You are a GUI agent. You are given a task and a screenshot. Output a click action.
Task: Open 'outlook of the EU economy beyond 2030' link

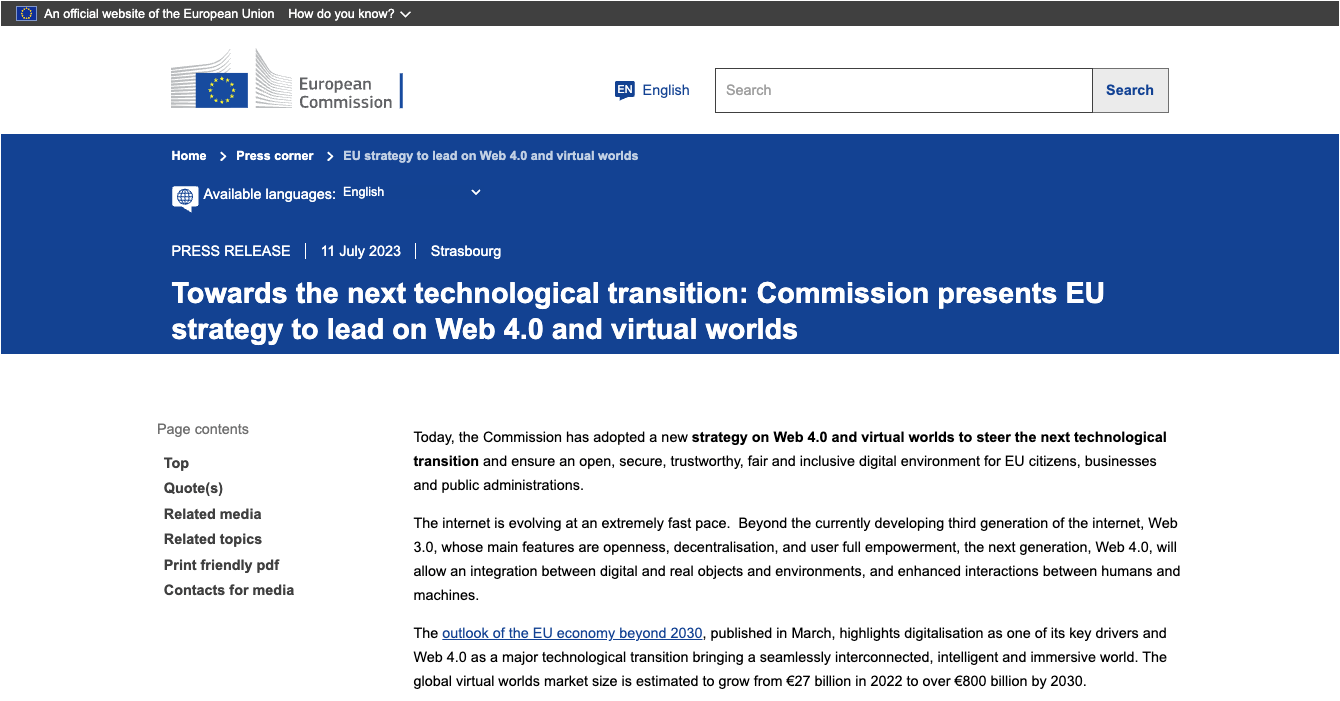[572, 633]
